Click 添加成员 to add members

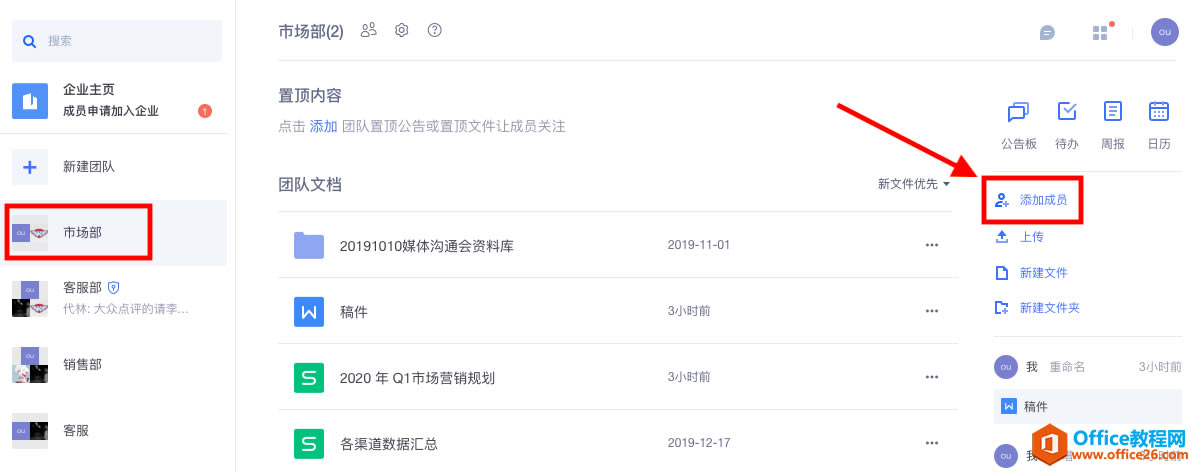coord(1042,200)
